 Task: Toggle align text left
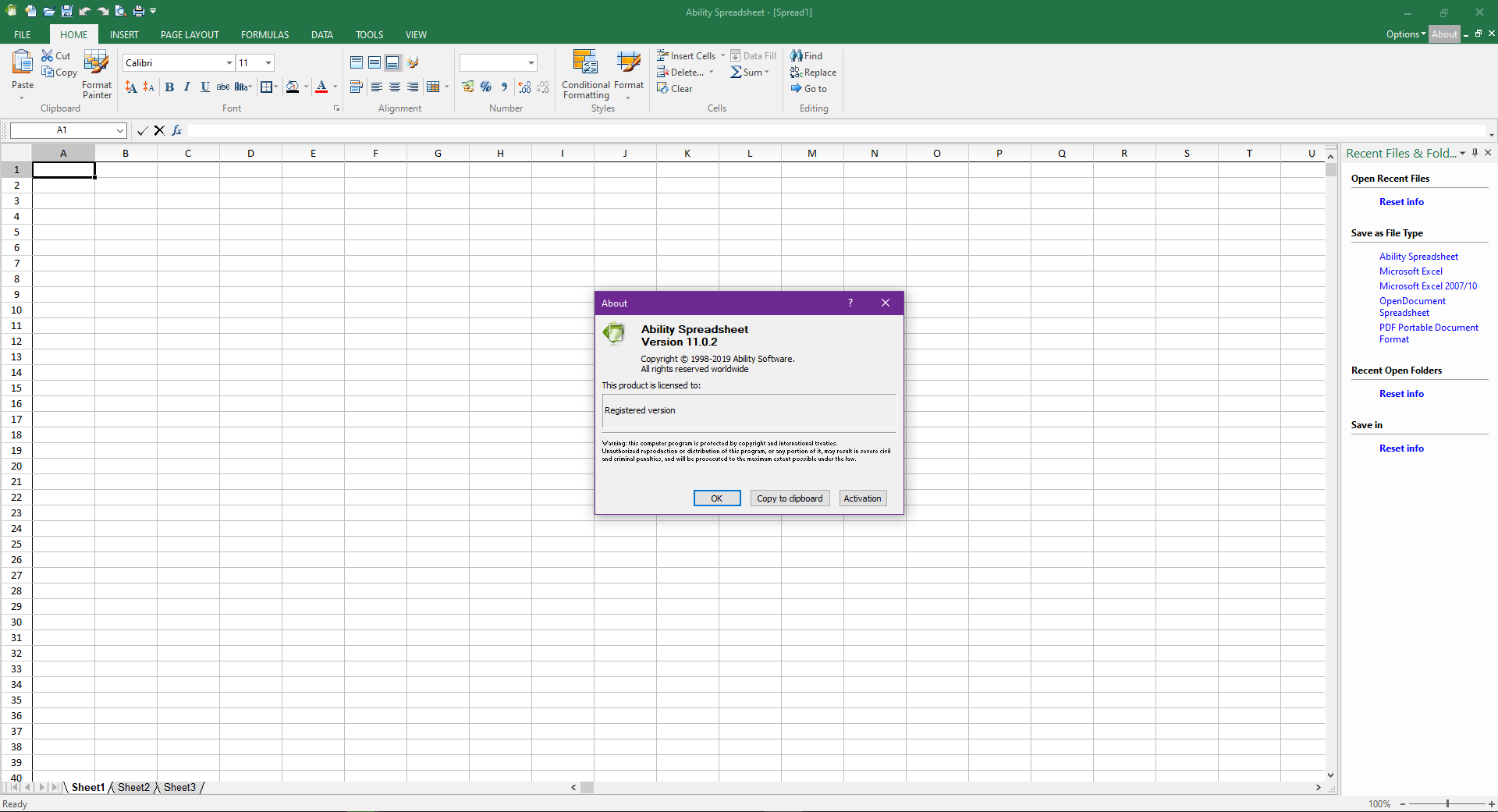point(377,87)
